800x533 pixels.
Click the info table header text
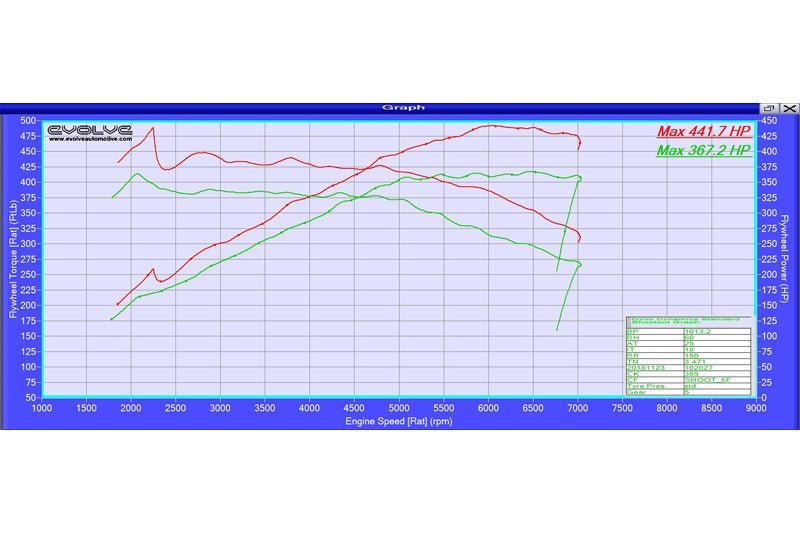point(687,320)
